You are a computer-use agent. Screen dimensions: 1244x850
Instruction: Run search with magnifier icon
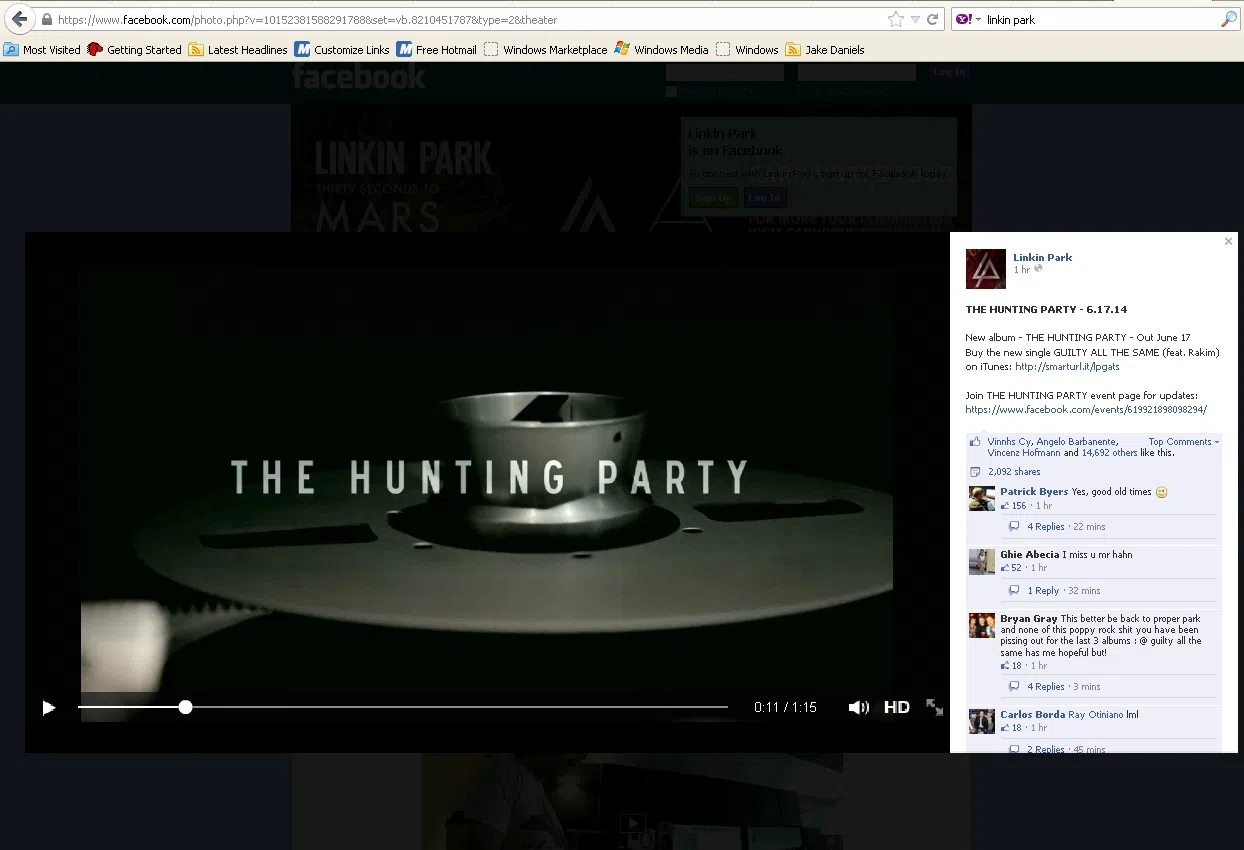pyautogui.click(x=1229, y=20)
